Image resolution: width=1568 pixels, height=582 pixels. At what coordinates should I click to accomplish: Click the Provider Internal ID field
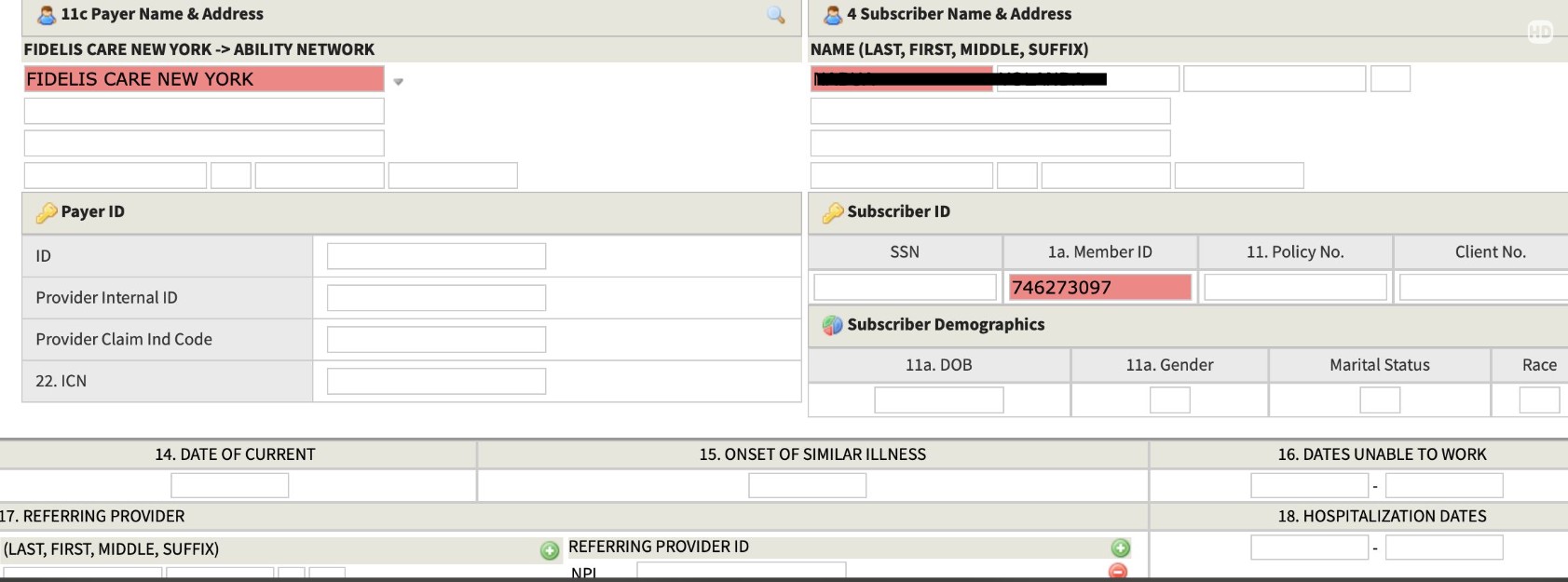436,298
